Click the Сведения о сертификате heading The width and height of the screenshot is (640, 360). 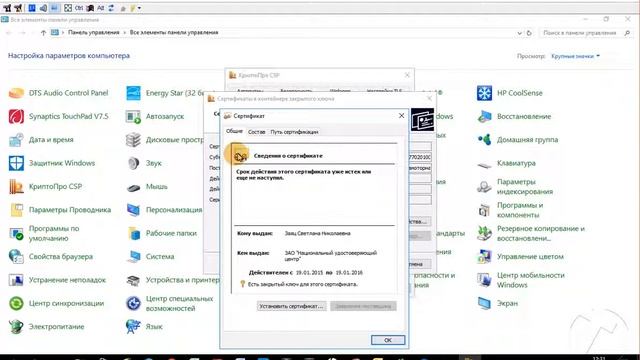(x=288, y=156)
